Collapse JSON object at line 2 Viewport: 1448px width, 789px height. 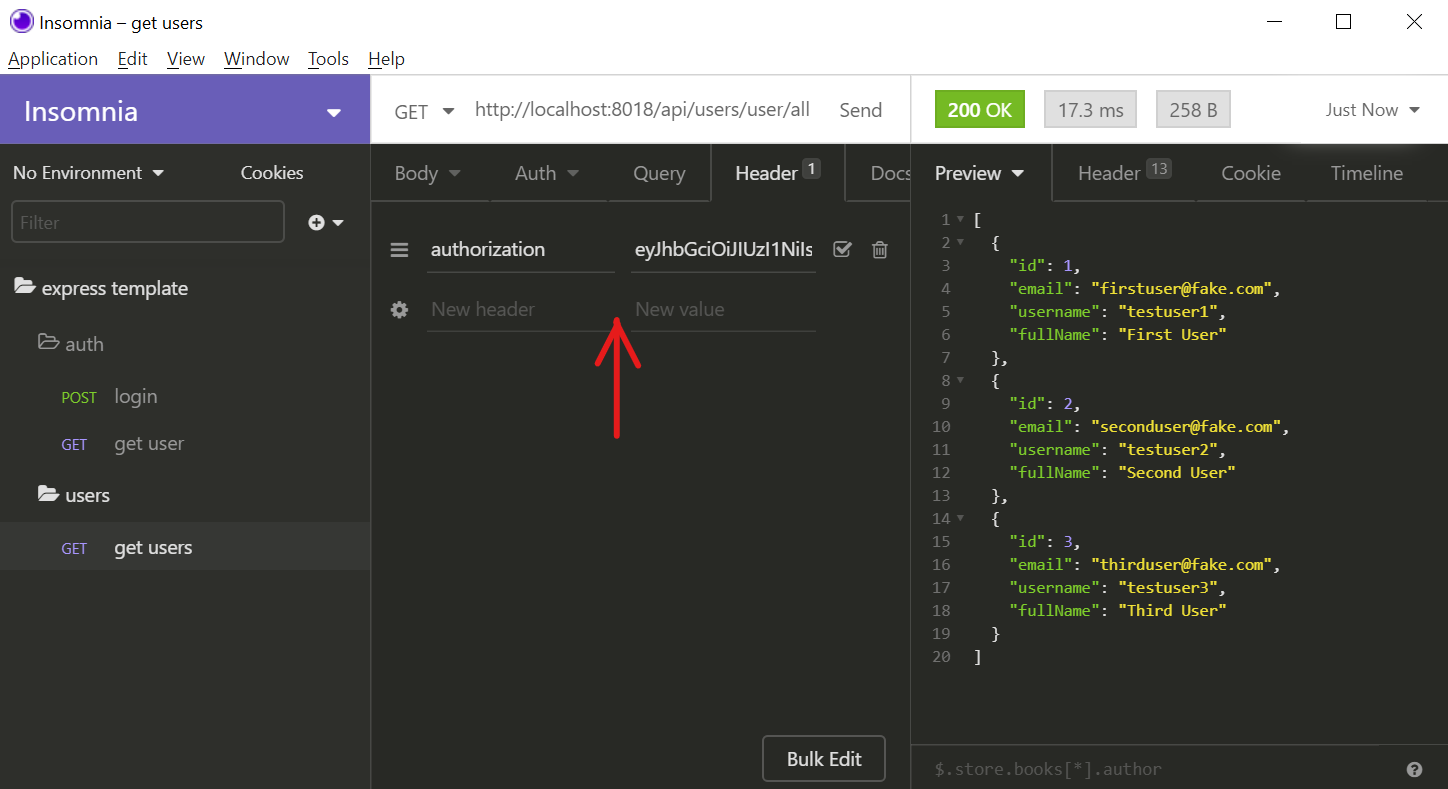pyautogui.click(x=961, y=242)
